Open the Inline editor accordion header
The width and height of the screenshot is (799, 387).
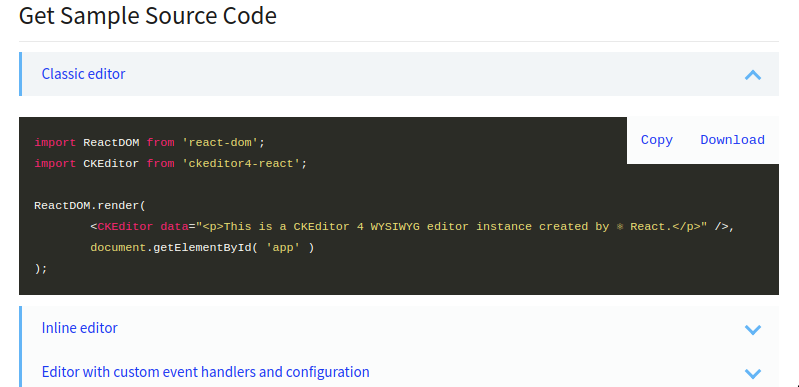pyautogui.click(x=399, y=328)
